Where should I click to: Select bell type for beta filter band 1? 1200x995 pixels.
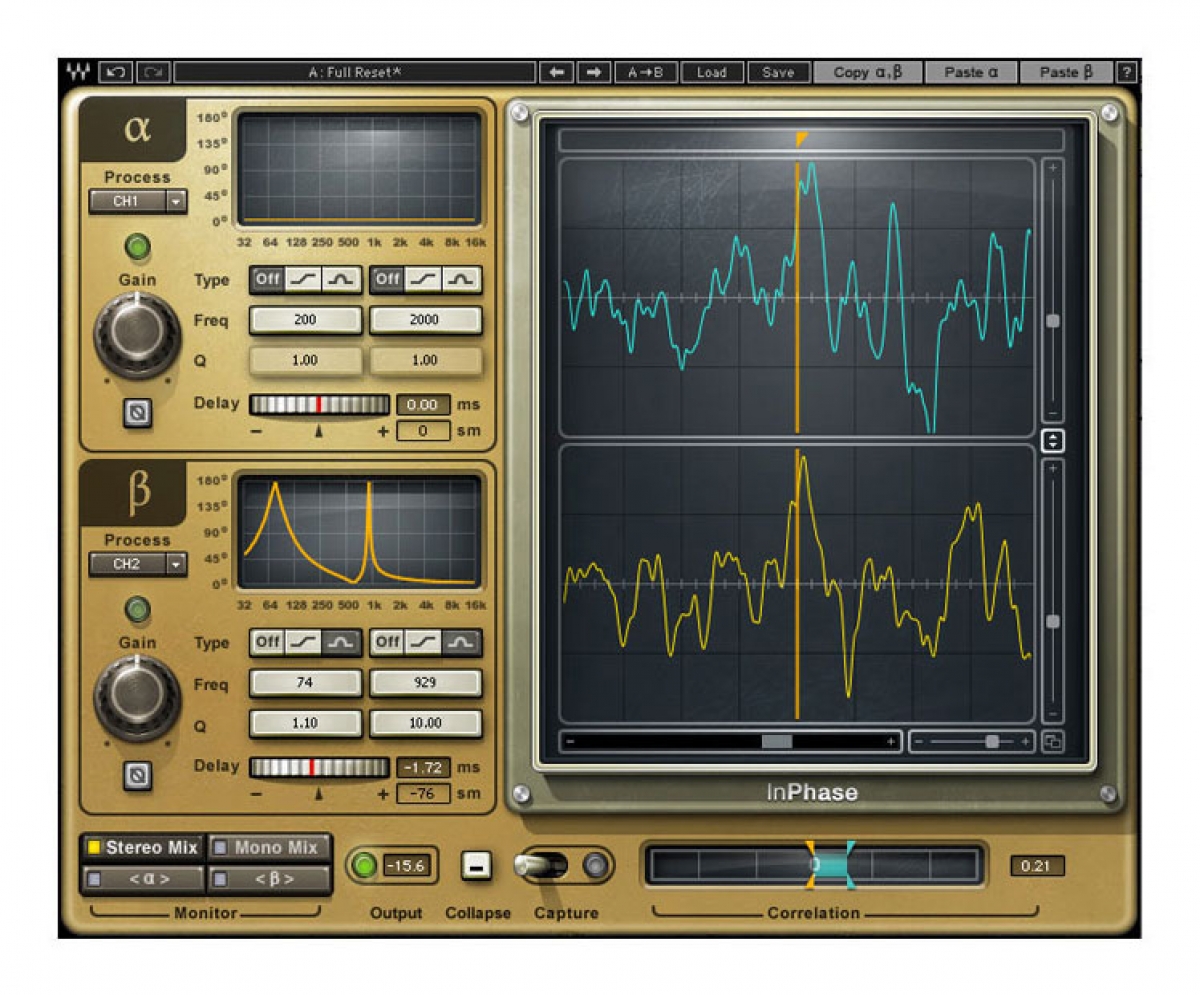[342, 642]
